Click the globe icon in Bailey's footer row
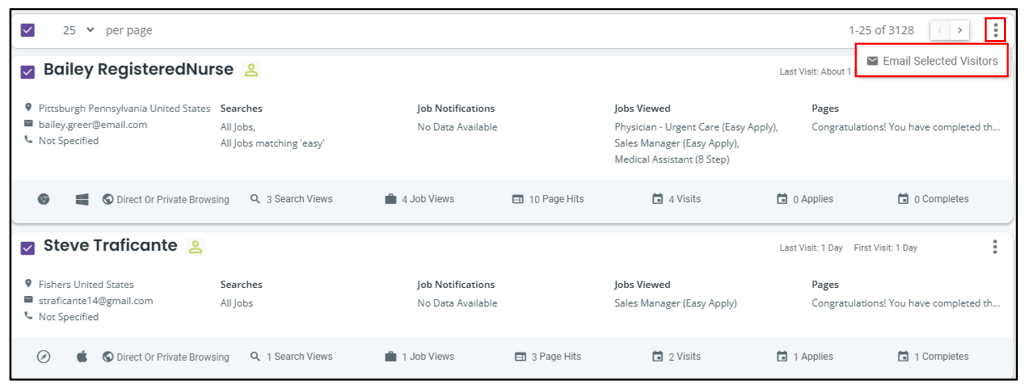This screenshot has height=386, width=1025. click(109, 199)
